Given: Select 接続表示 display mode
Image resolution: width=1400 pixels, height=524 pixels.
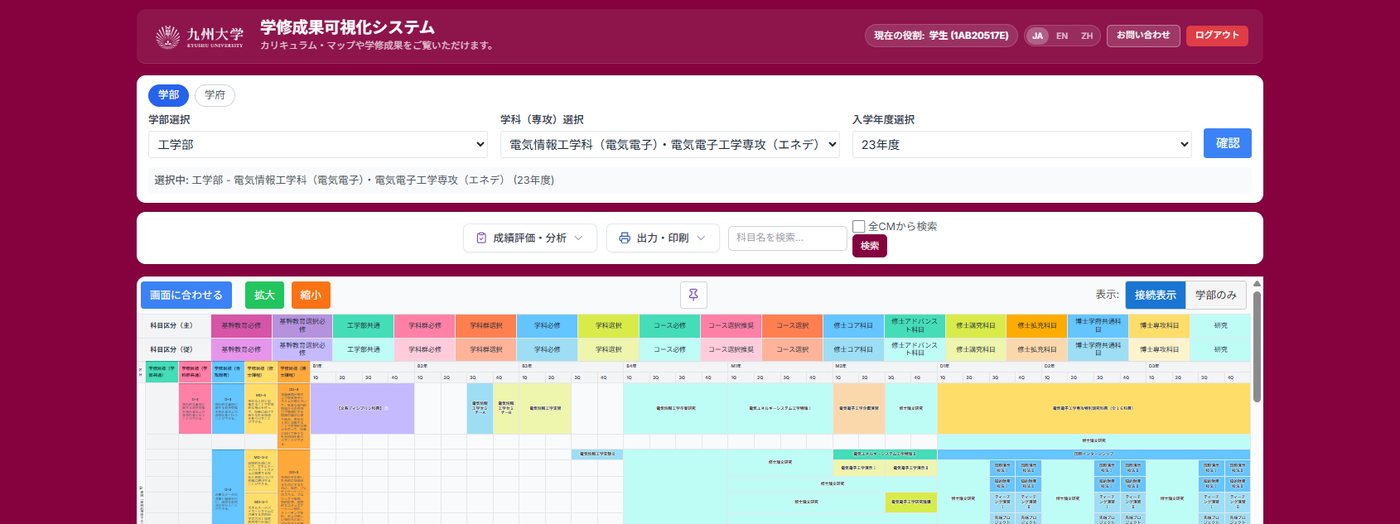Looking at the screenshot, I should click(1155, 295).
